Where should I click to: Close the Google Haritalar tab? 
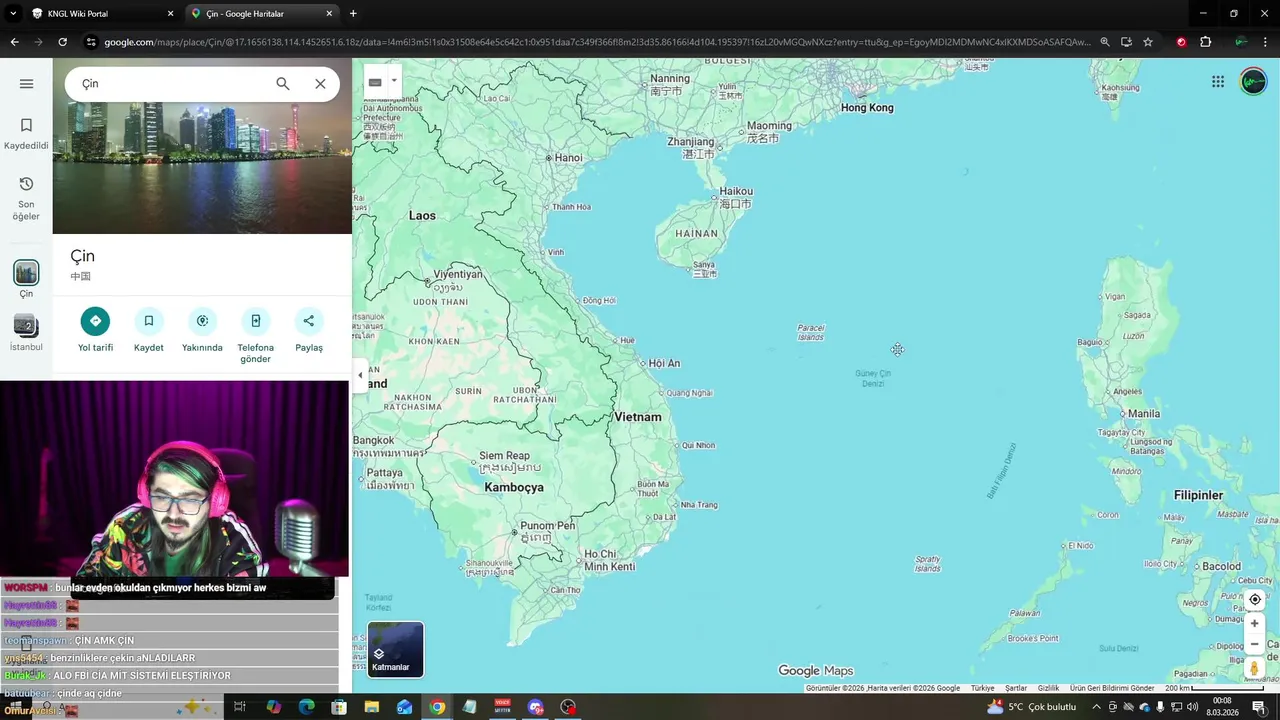330,14
